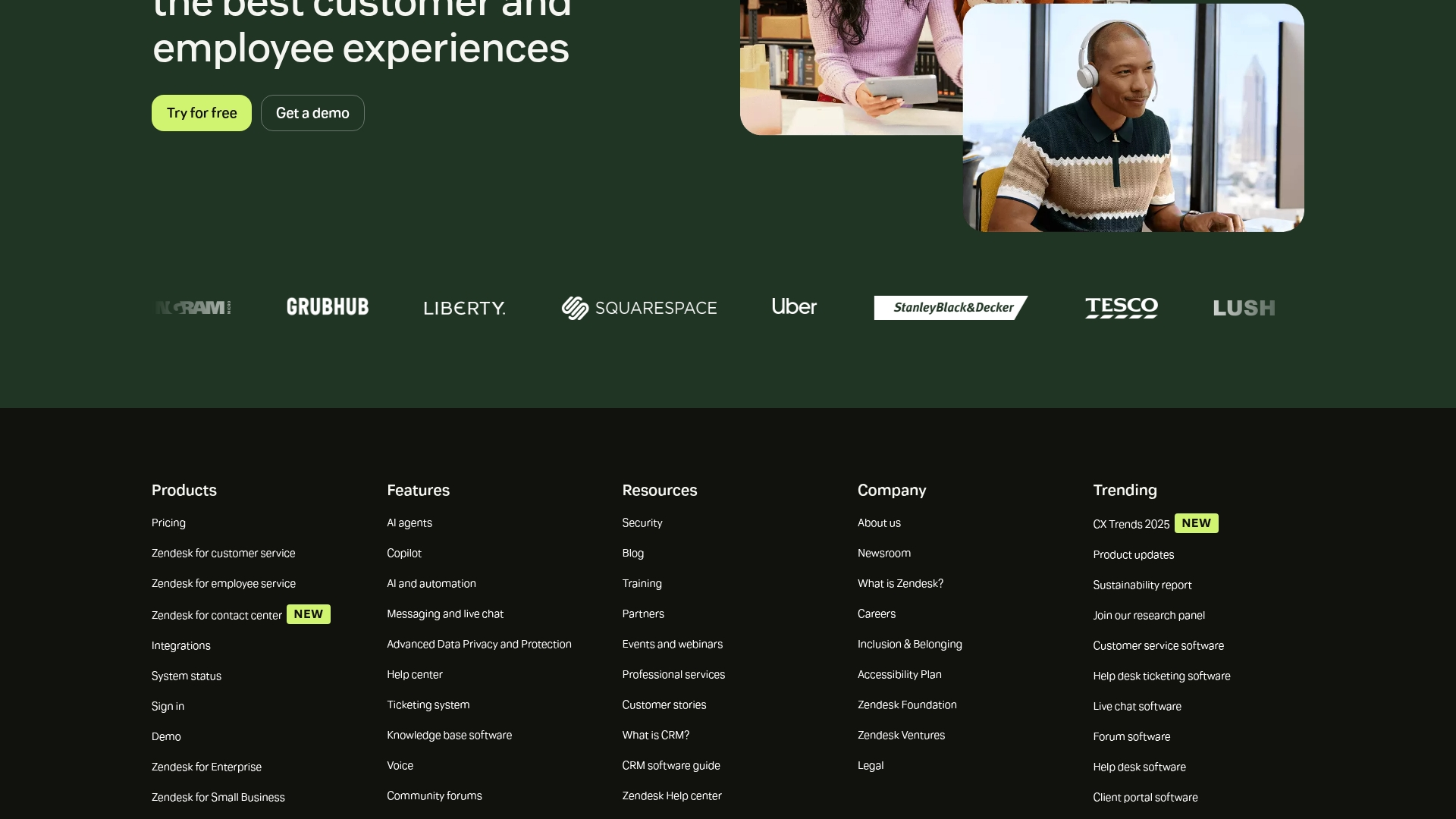This screenshot has height=819, width=1456.
Task: Click the Liberty logo
Action: pos(464,308)
